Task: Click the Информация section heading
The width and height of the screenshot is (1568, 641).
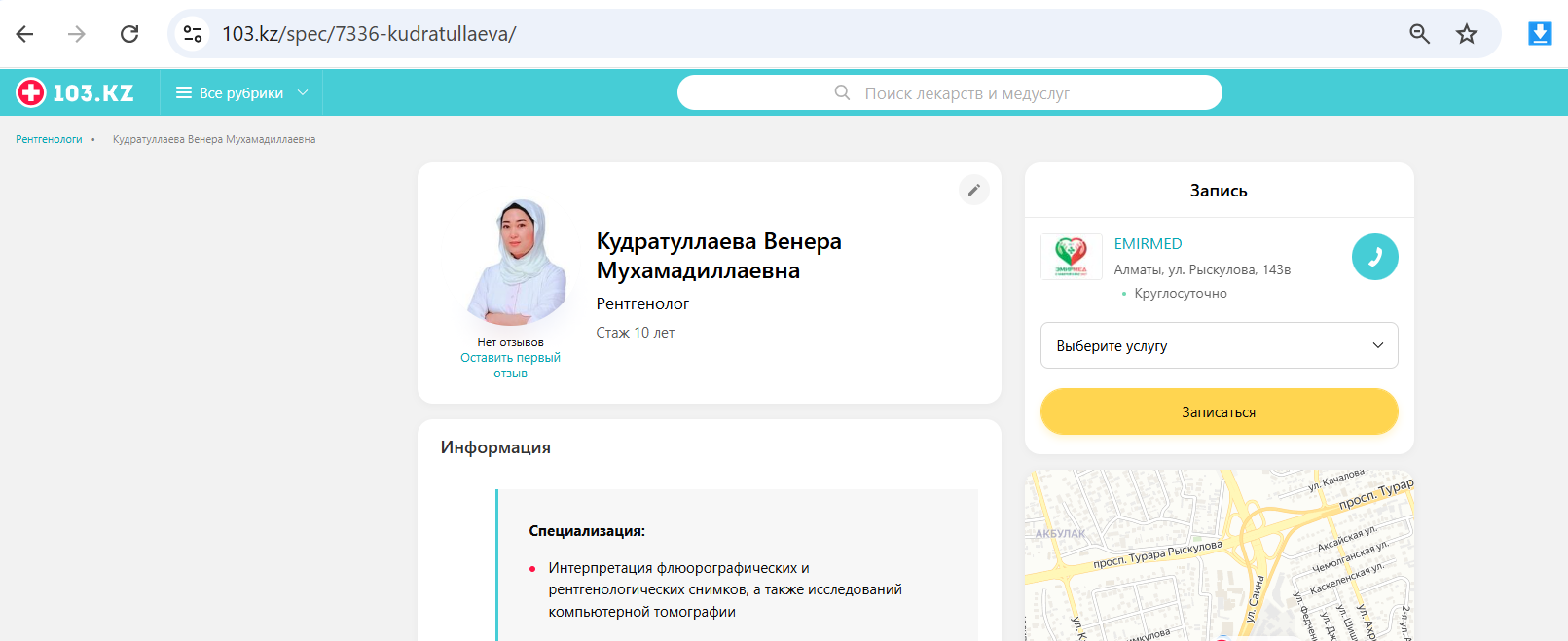Action: 495,447
